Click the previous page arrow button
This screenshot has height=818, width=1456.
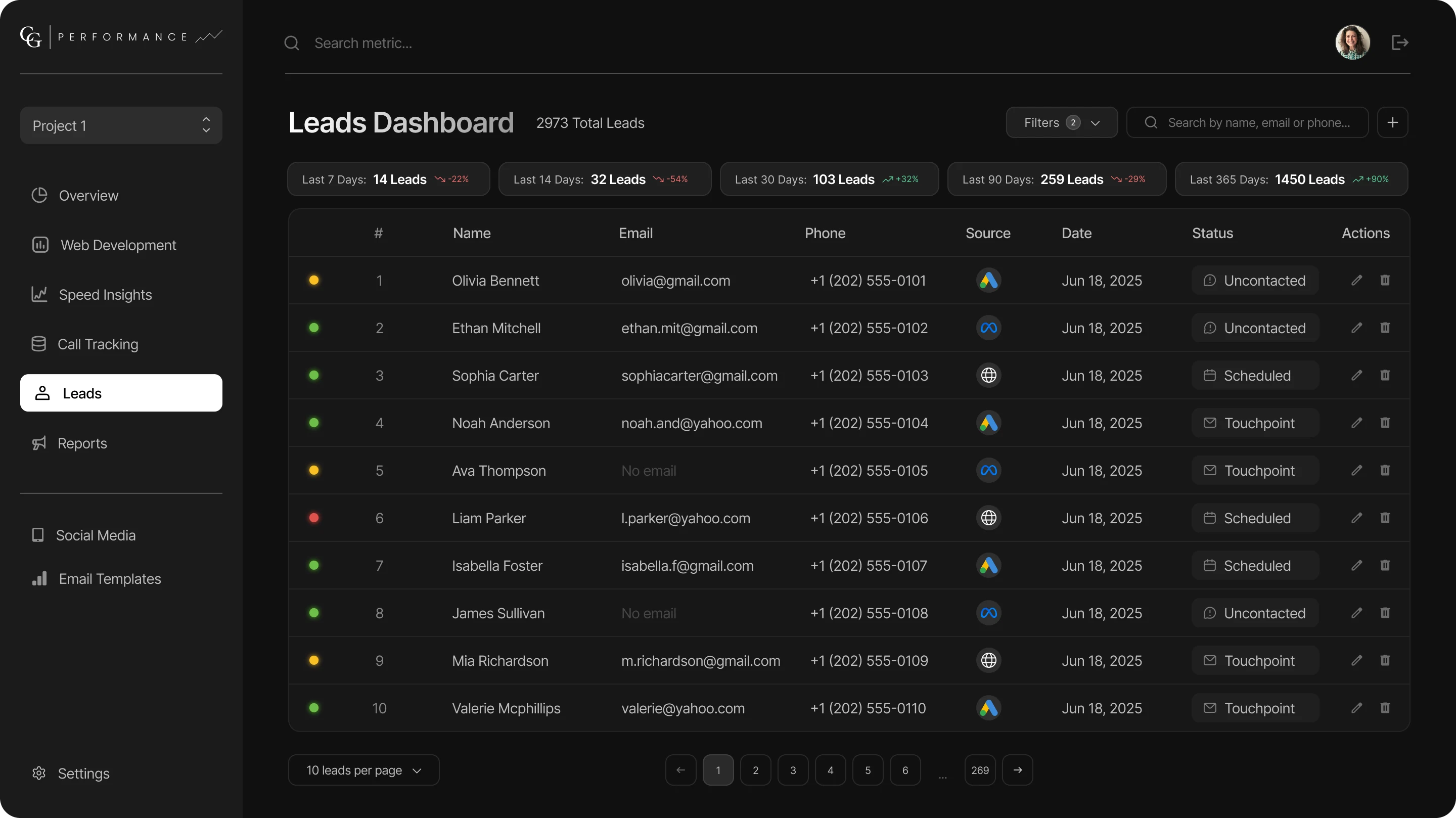coord(680,770)
